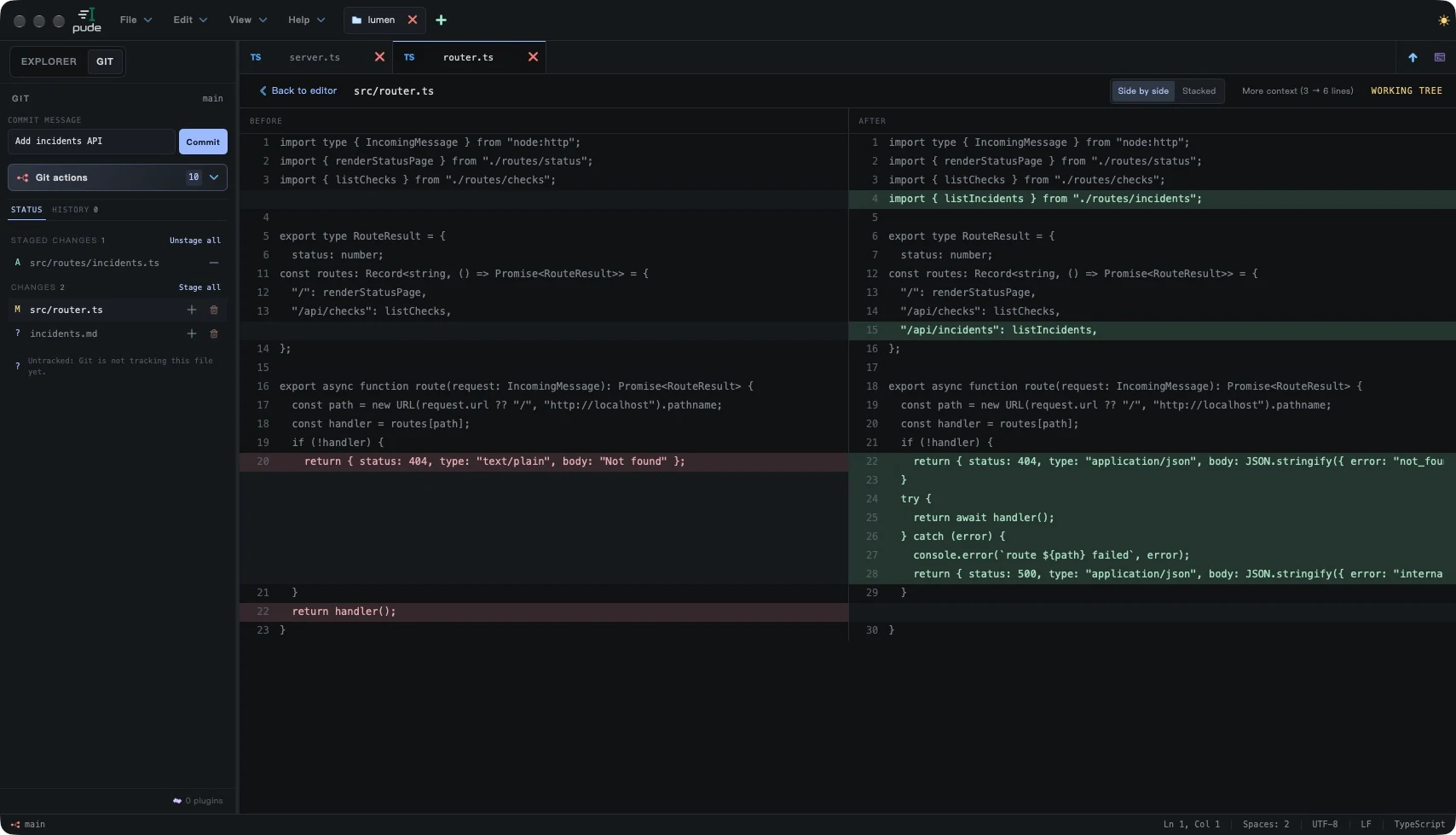Click Unstage all

click(x=195, y=241)
